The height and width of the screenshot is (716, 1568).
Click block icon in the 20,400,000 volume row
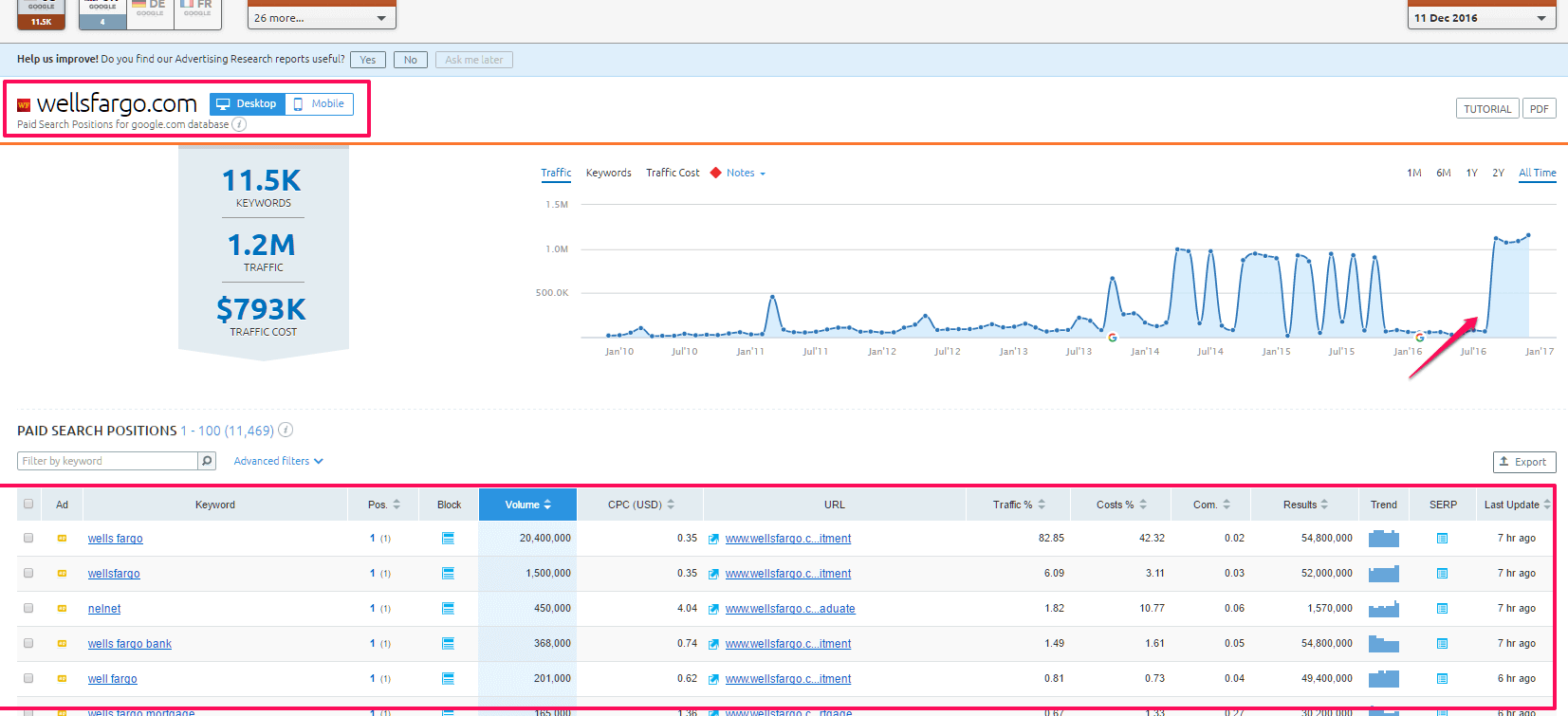tap(448, 539)
